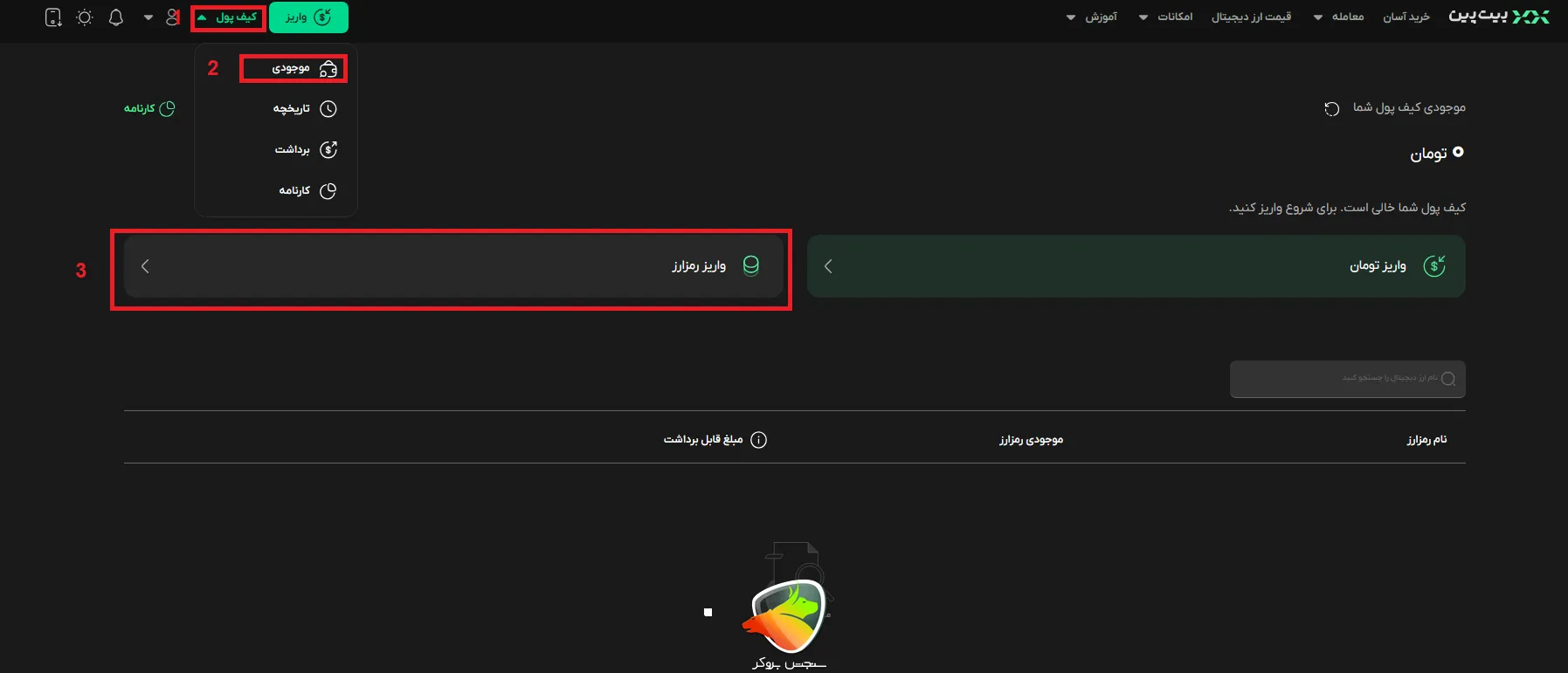Screen dimensions: 1568x673
Task: Click the موجودی رمزارز column header
Action: pyautogui.click(x=1032, y=440)
